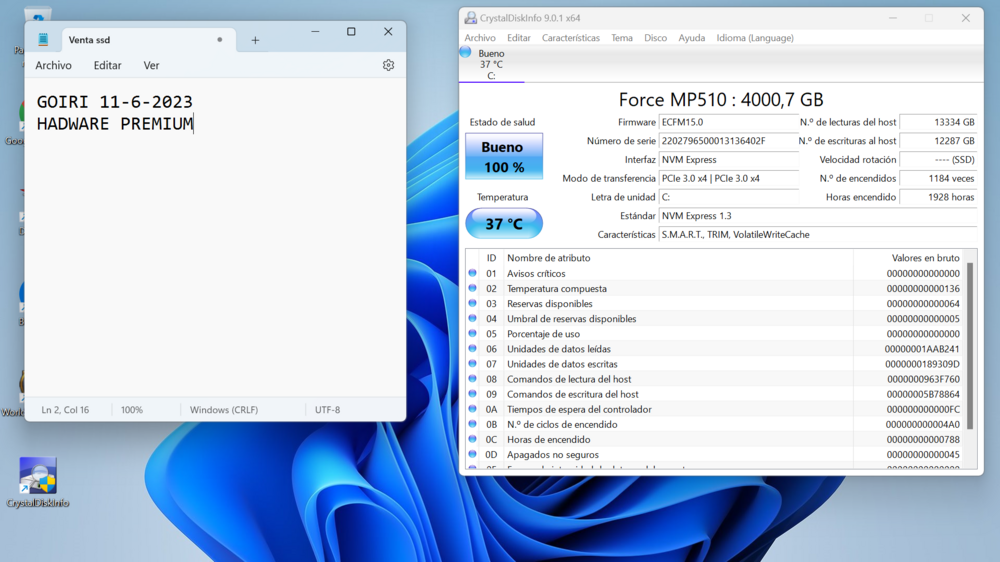1000x562 pixels.
Task: Click the CrystalDiskInfo desktop shortcut icon
Action: pos(38,476)
